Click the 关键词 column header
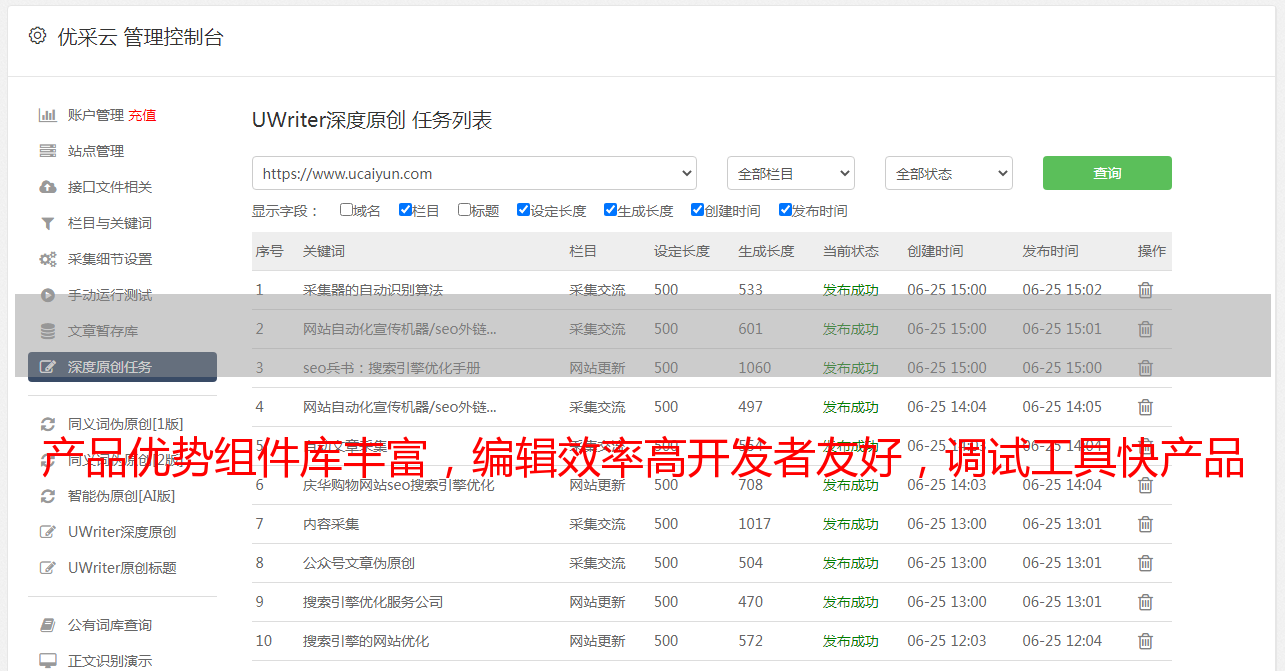 [x=324, y=251]
